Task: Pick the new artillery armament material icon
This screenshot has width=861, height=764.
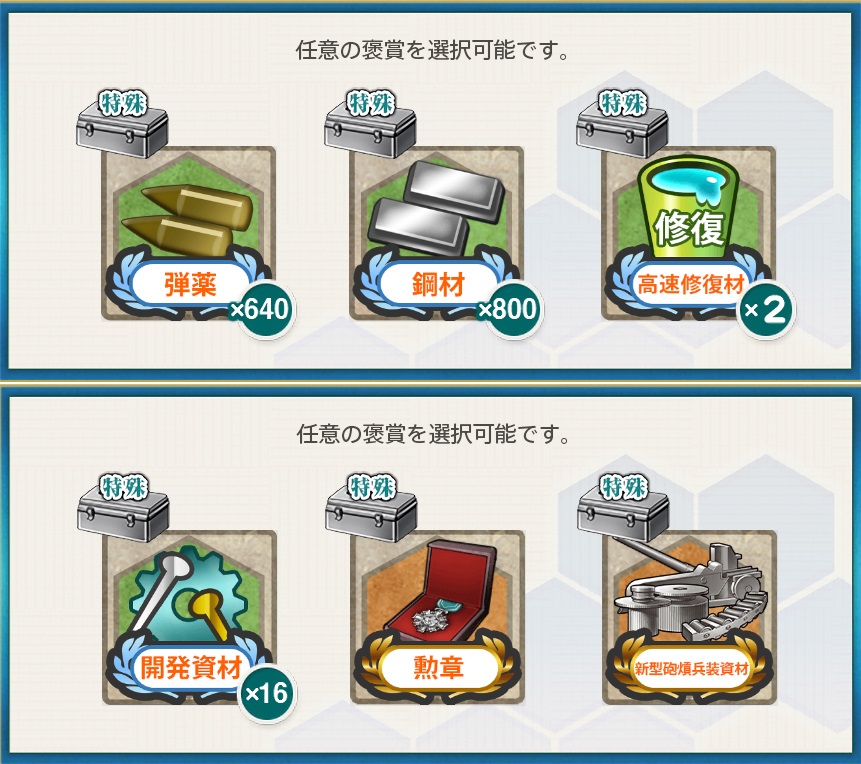Action: tap(689, 589)
